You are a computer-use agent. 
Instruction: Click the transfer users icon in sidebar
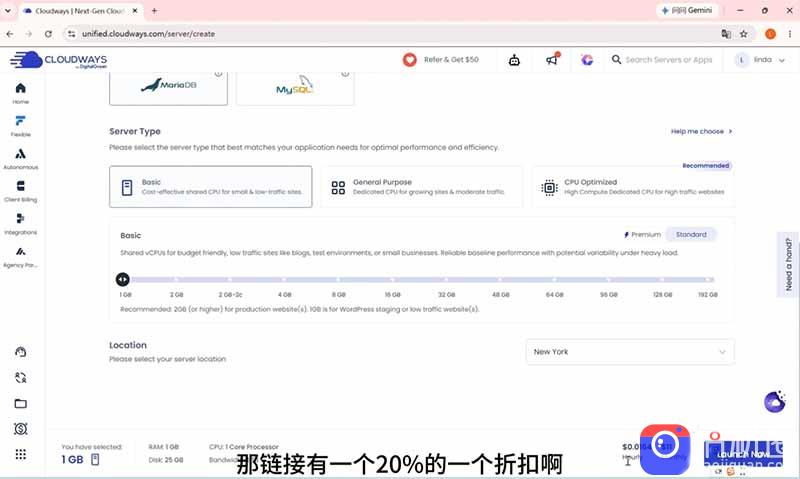coord(20,377)
